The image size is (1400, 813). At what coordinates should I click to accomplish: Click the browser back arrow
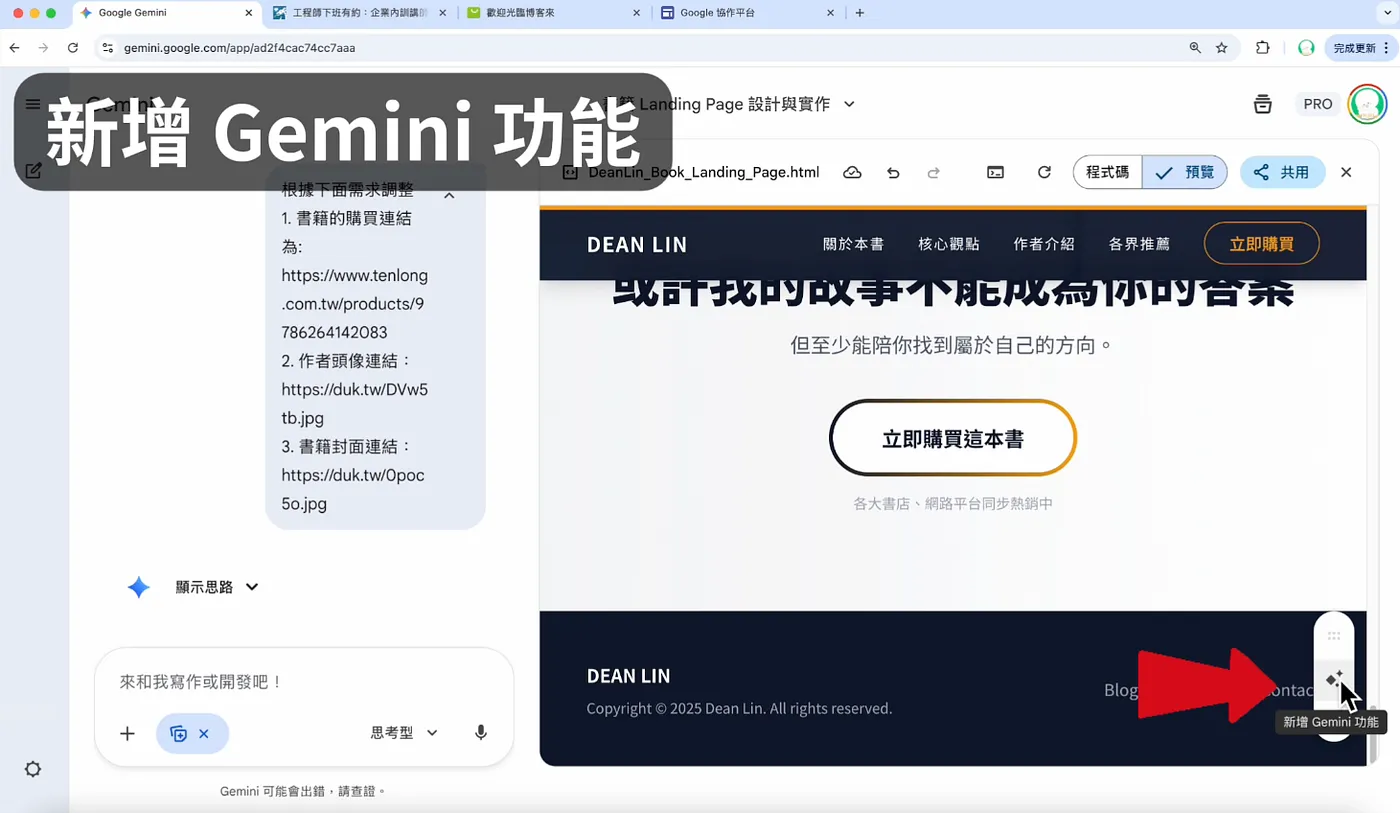pyautogui.click(x=14, y=47)
